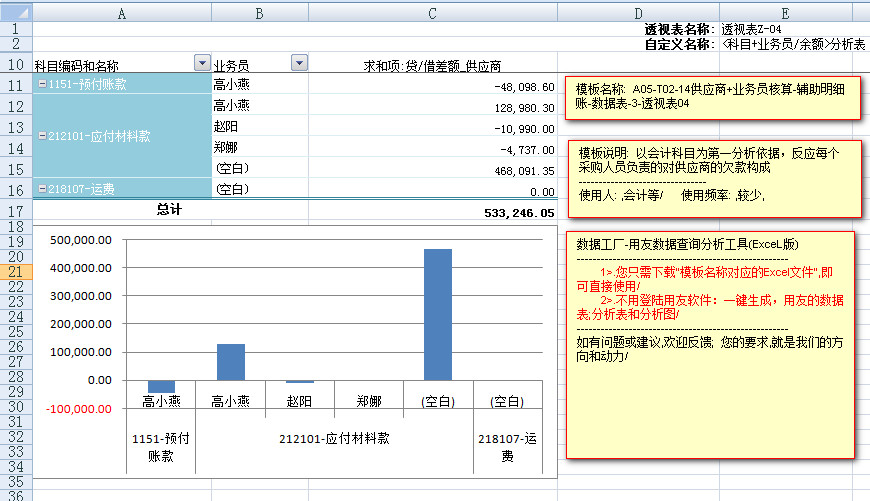
Task: Select column A header
Action: click(x=121, y=13)
